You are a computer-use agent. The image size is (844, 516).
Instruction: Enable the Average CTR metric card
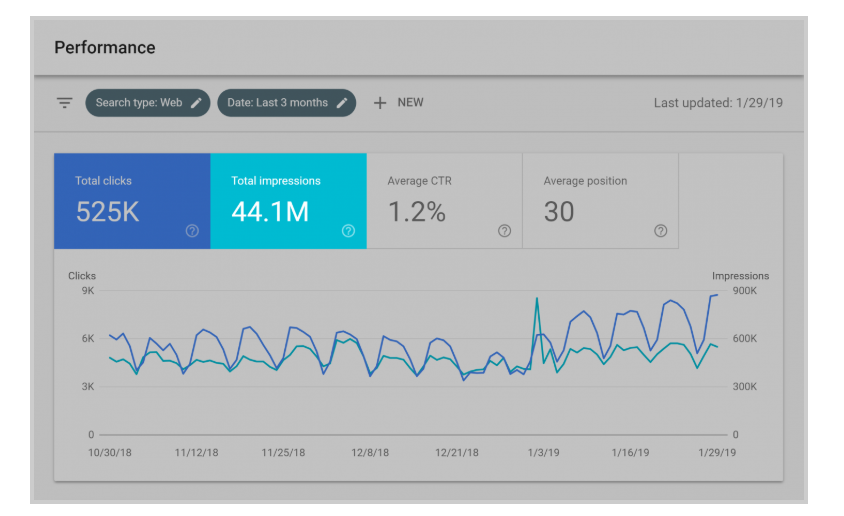pyautogui.click(x=445, y=201)
